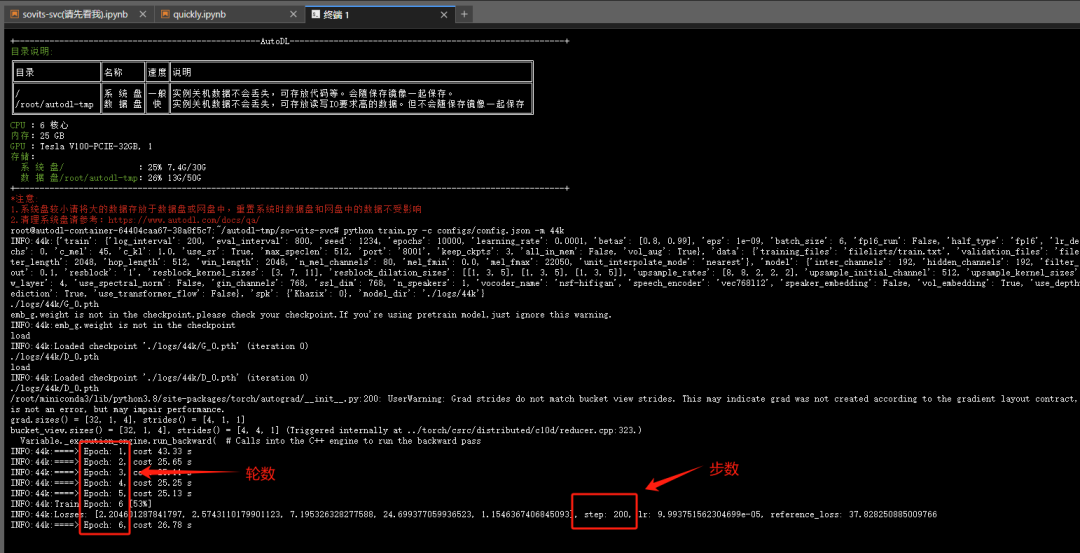The image size is (1080, 553).
Task: Click the system disk usage '25% 7.4G/30G'
Action: (x=178, y=167)
